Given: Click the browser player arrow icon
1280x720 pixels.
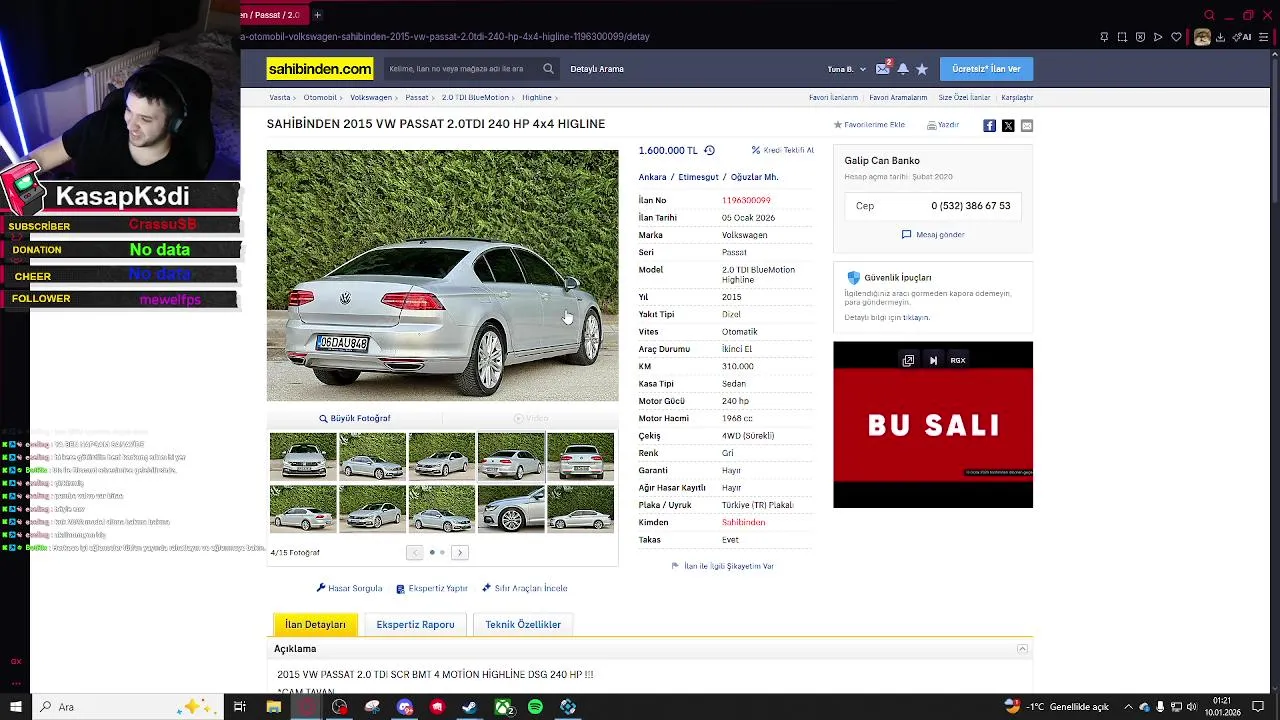Looking at the screenshot, I should [1158, 37].
